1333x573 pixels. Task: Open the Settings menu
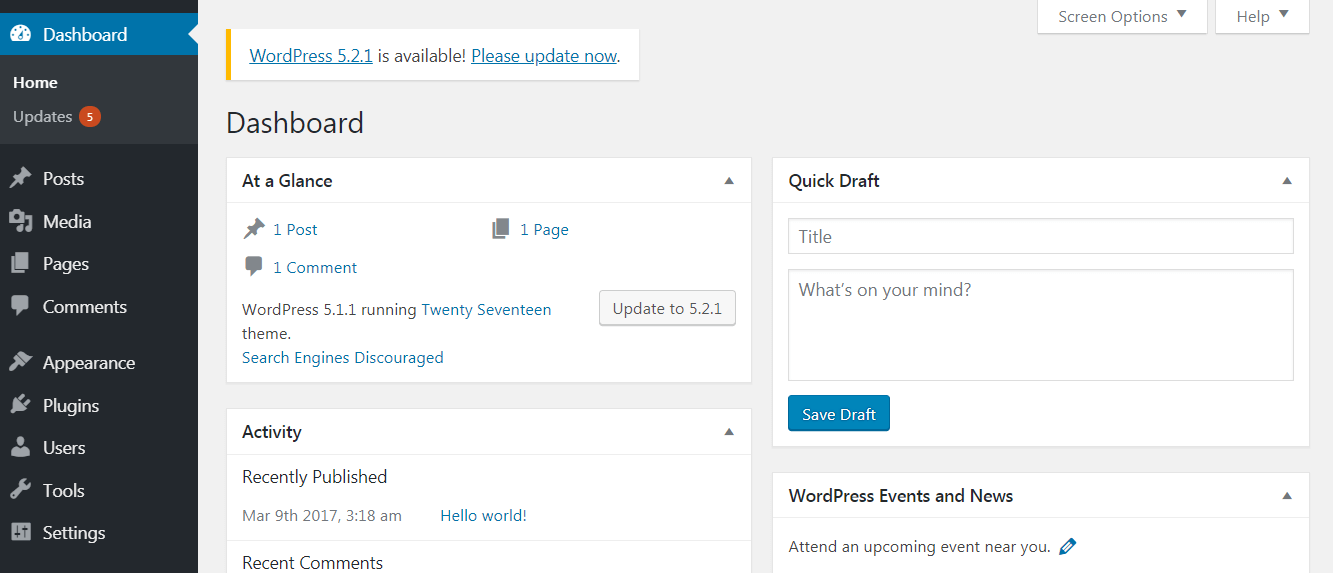point(99,532)
